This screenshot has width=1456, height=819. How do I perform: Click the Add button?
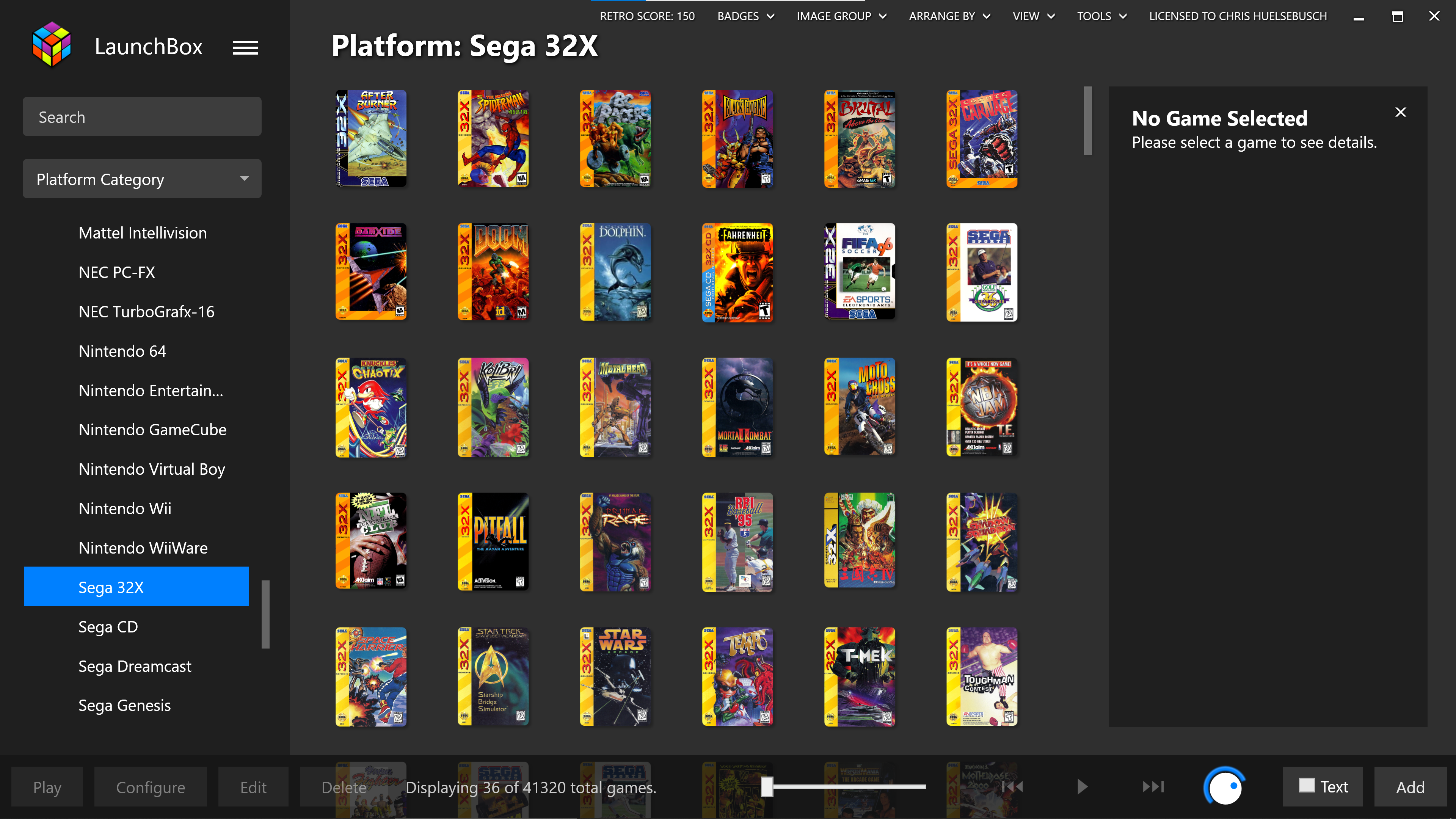pyautogui.click(x=1410, y=787)
